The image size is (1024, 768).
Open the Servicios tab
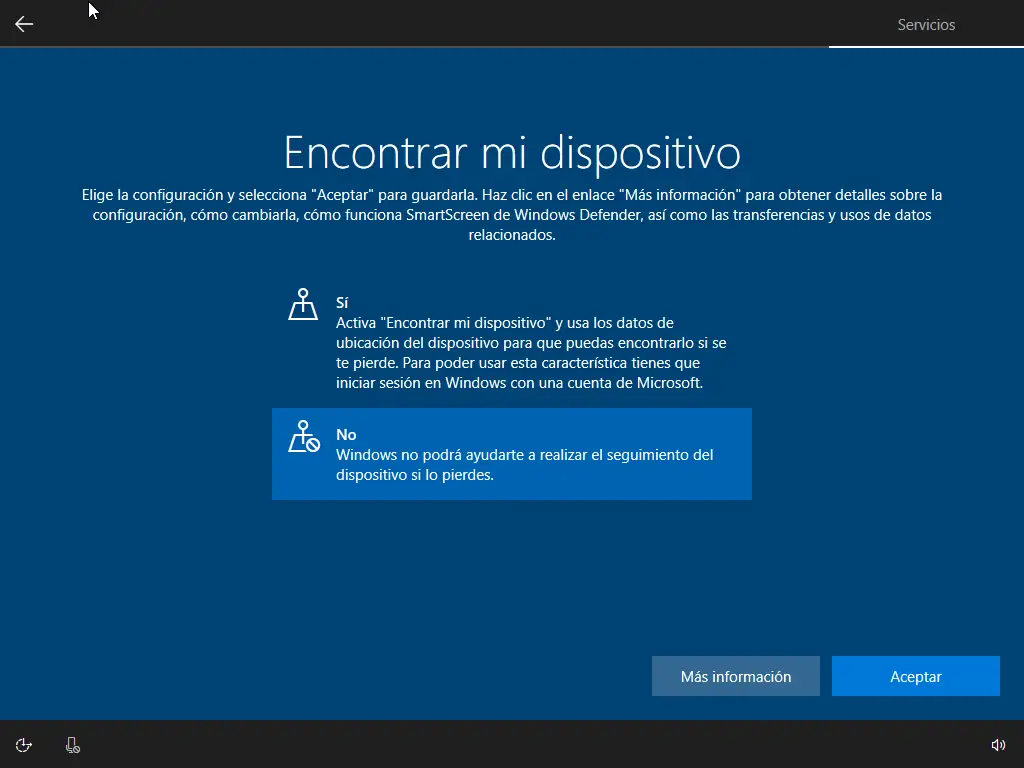coord(926,25)
